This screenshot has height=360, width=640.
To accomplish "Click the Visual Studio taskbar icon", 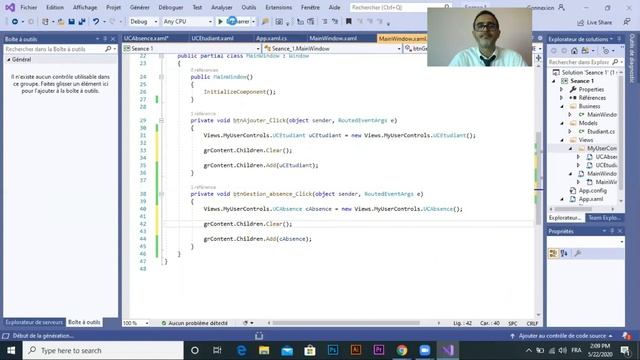I will [448, 350].
